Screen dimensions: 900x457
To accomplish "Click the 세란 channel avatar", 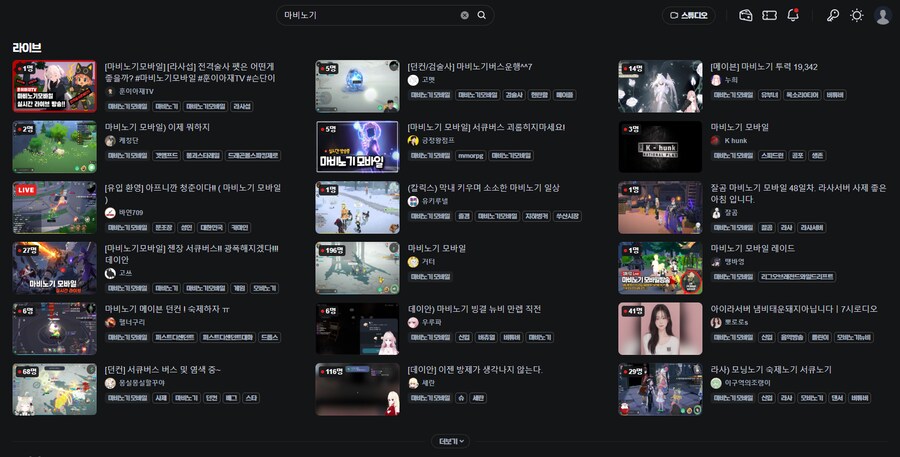I will pos(413,383).
